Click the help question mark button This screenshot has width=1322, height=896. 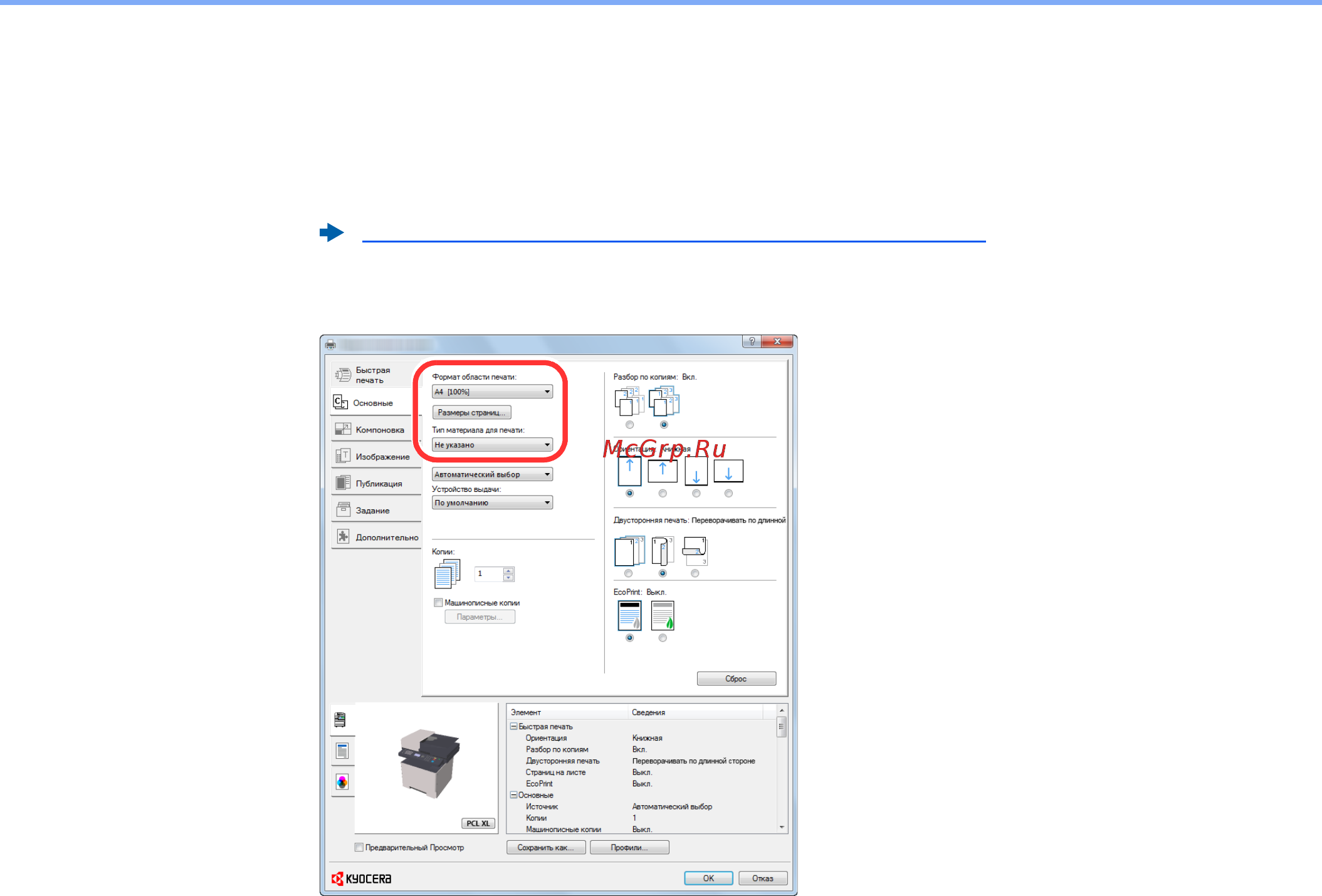click(752, 342)
